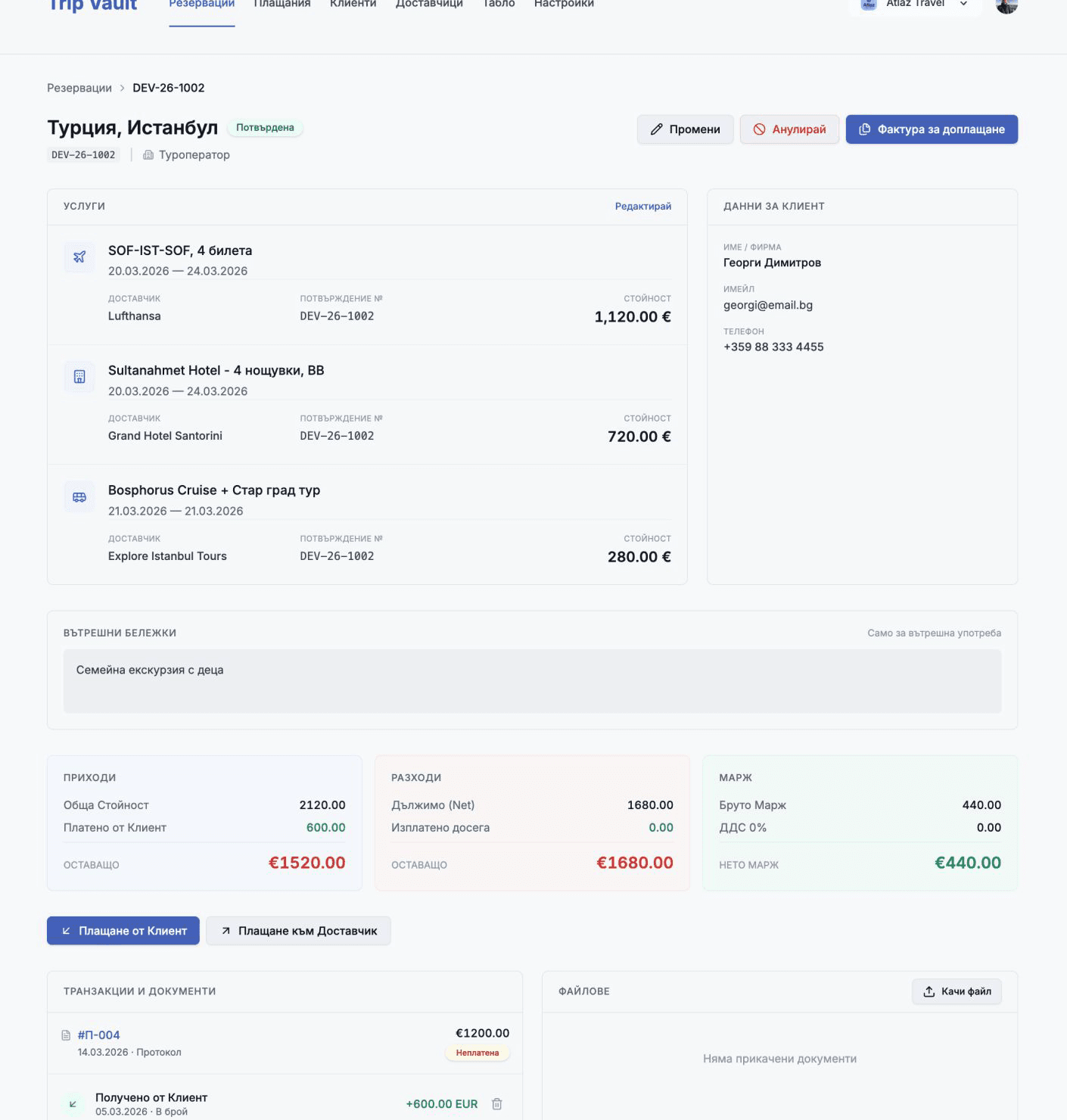Click the Плащане към Доставчик button
1067x1120 pixels.
(298, 931)
